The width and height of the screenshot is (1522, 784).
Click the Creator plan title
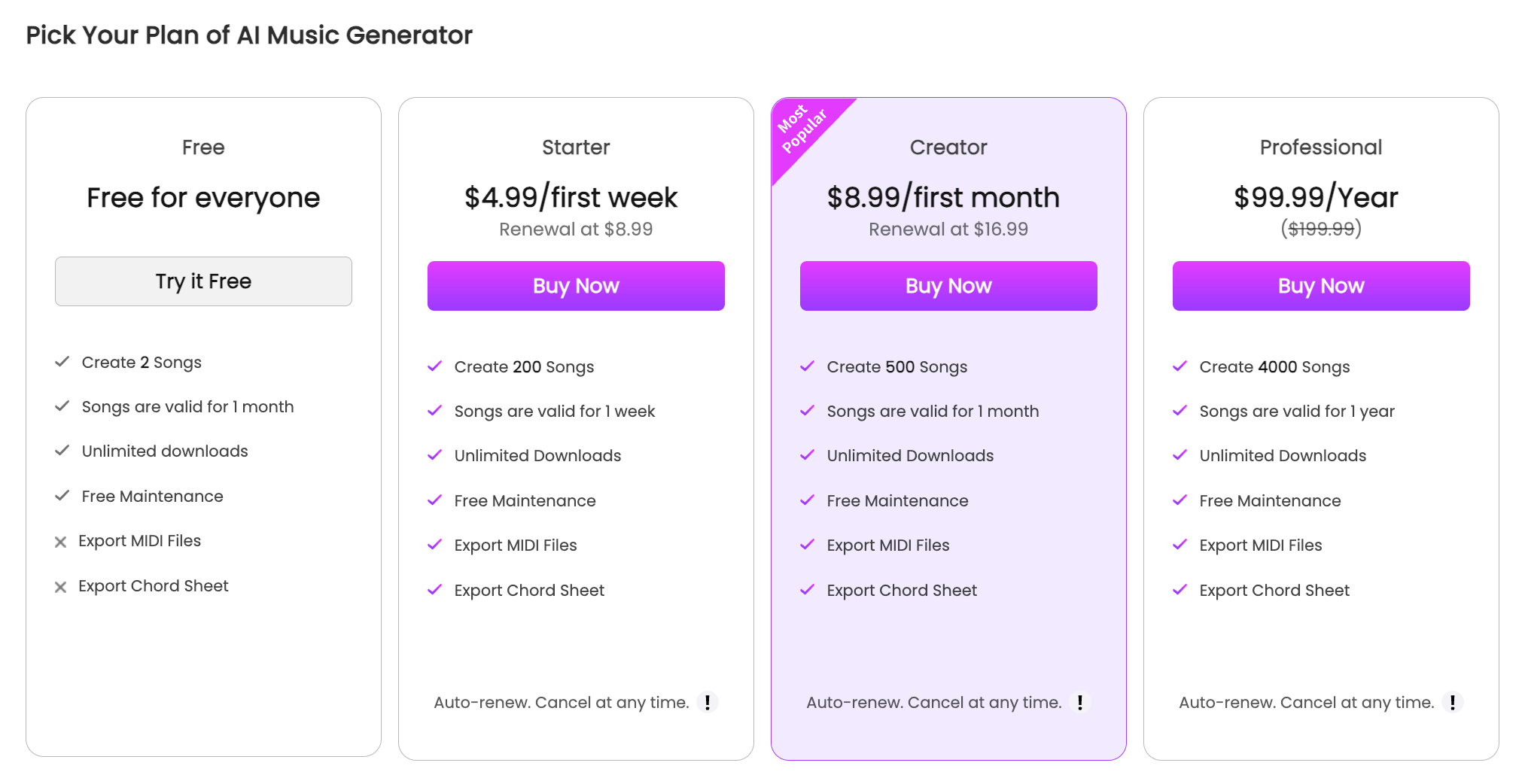948,147
